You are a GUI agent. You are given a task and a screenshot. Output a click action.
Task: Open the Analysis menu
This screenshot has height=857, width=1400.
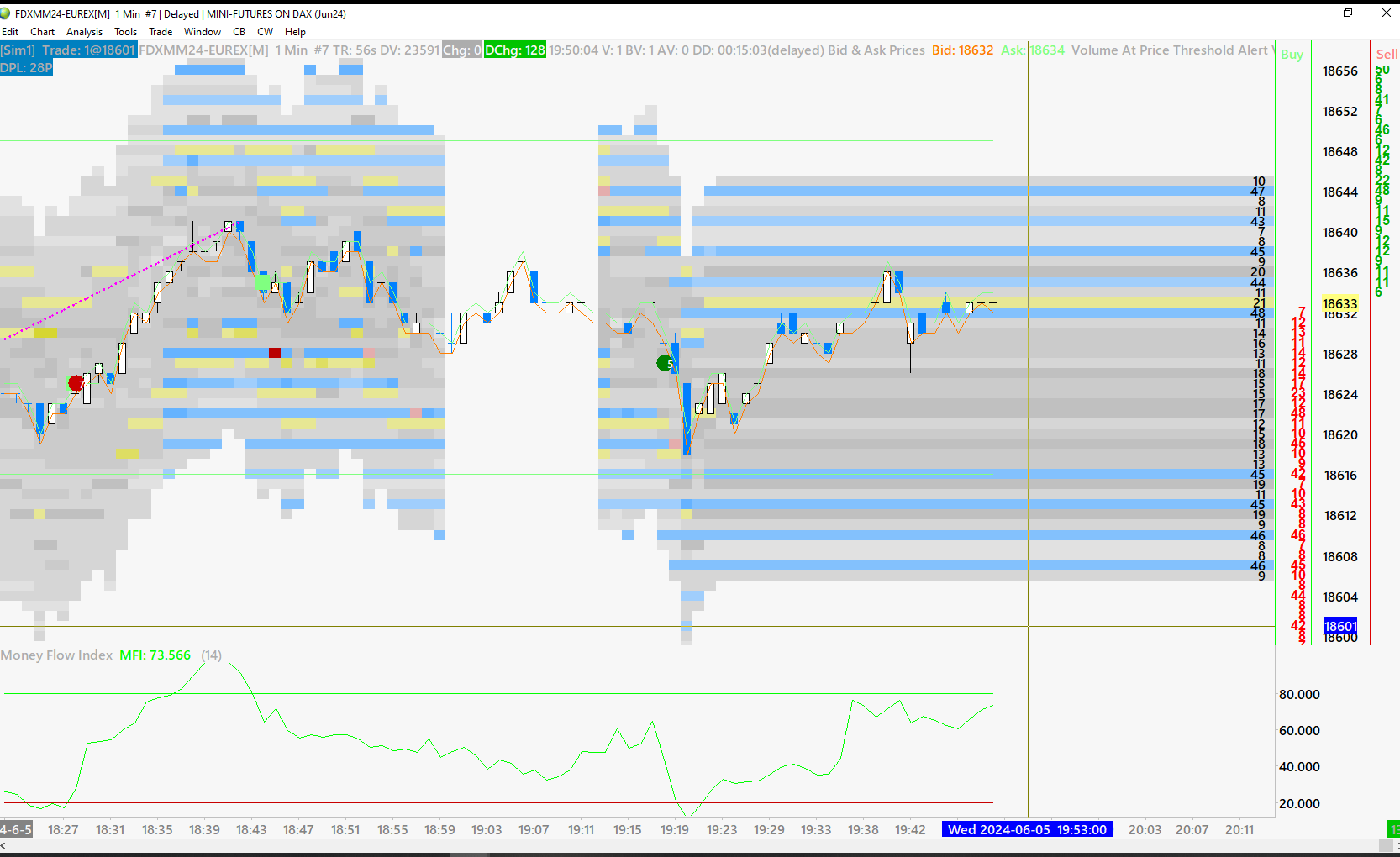84,32
